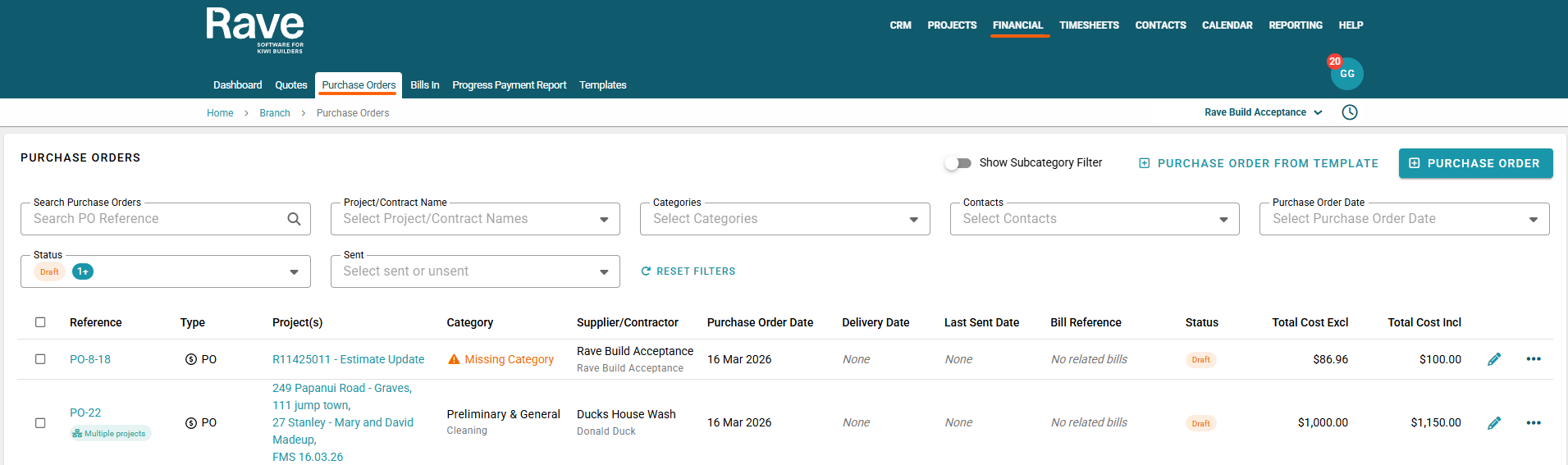Click the GG user avatar

click(1346, 74)
